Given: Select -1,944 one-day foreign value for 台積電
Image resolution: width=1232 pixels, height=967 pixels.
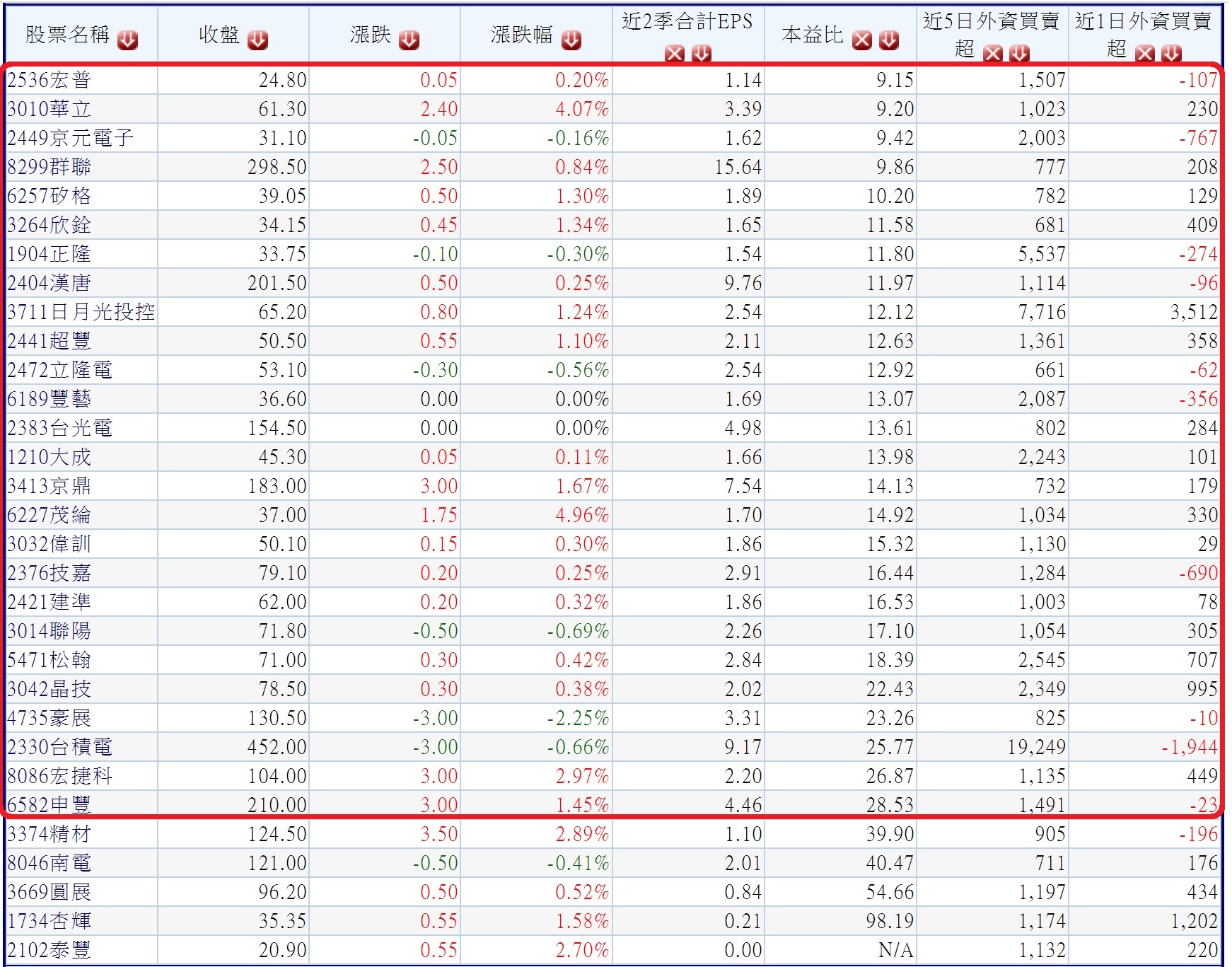Looking at the screenshot, I should pyautogui.click(x=1190, y=747).
